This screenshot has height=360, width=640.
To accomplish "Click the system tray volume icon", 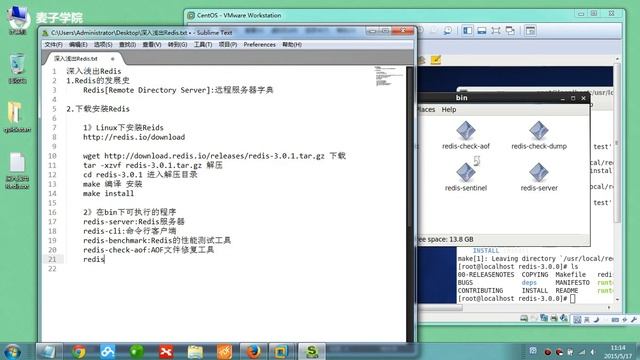I will click(x=593, y=352).
